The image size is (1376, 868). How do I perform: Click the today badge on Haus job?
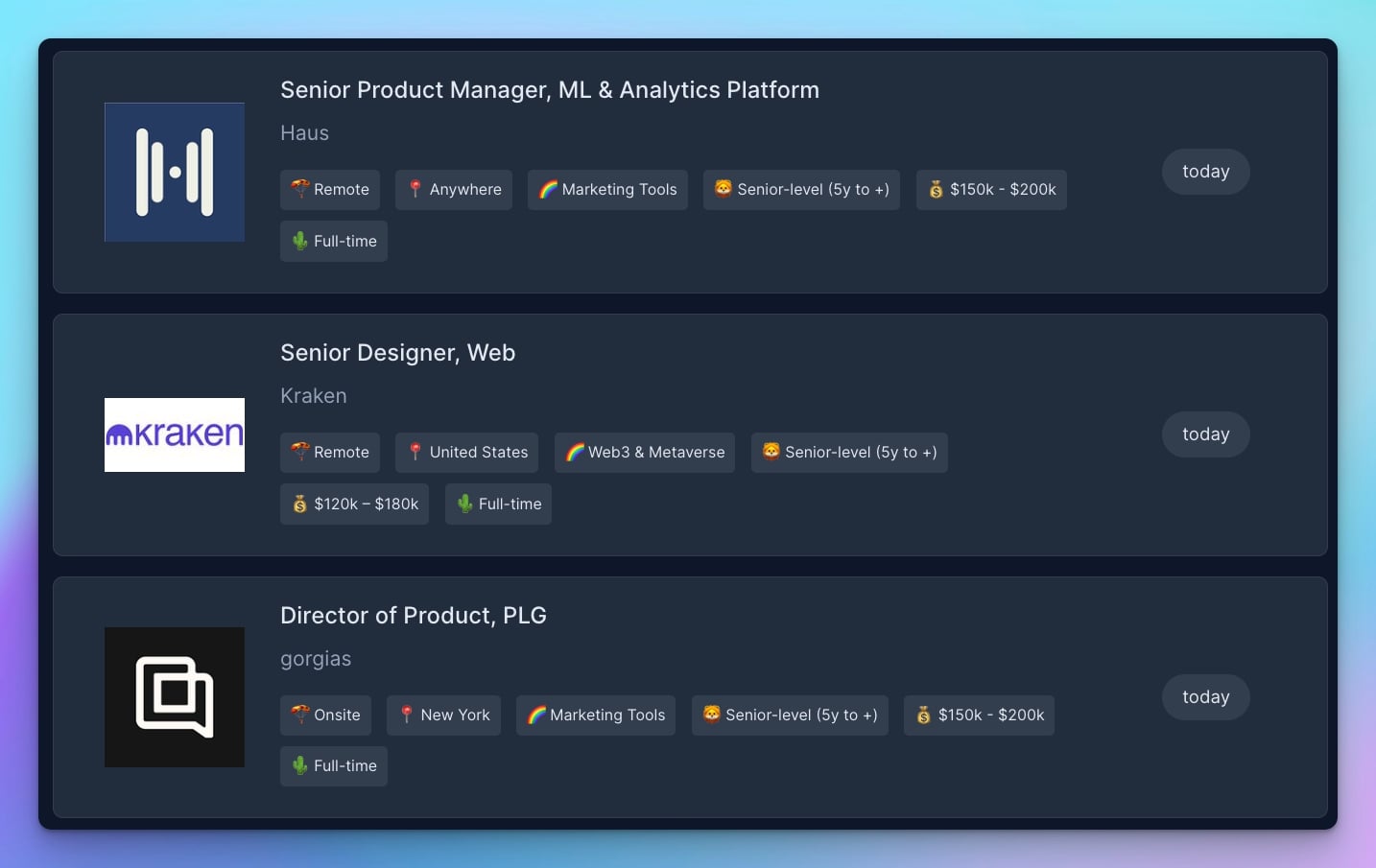tap(1205, 172)
